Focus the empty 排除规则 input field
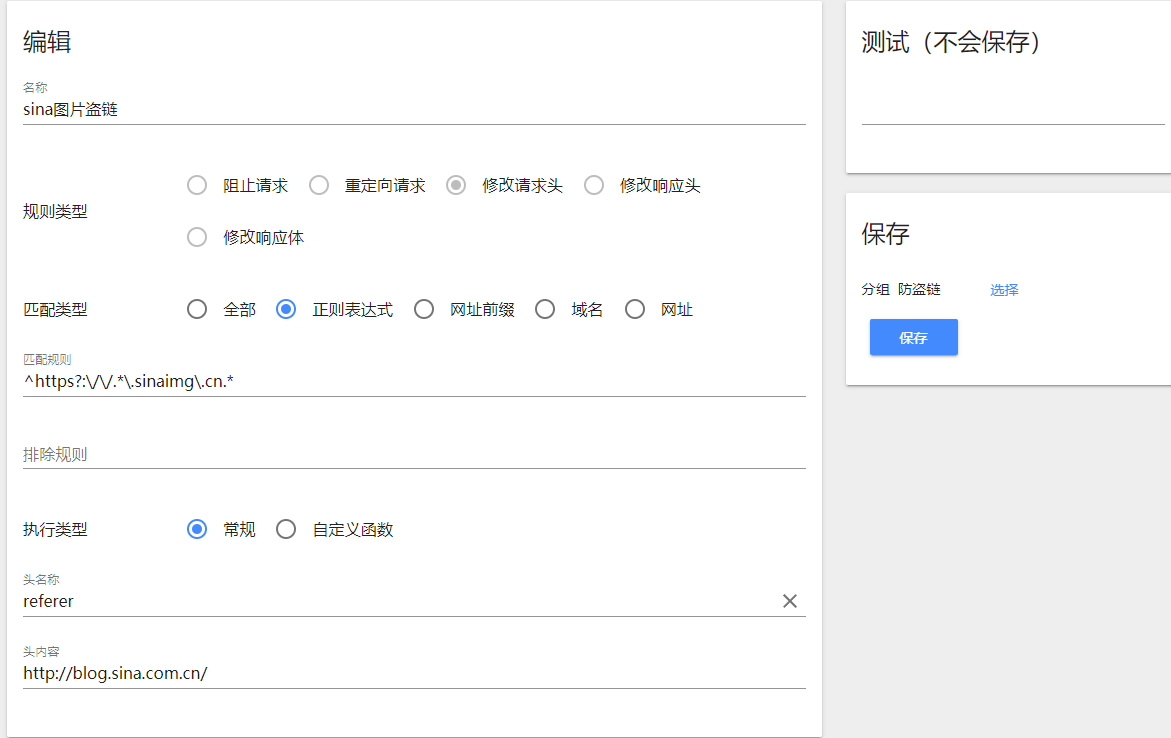Image resolution: width=1171 pixels, height=738 pixels. 413,454
